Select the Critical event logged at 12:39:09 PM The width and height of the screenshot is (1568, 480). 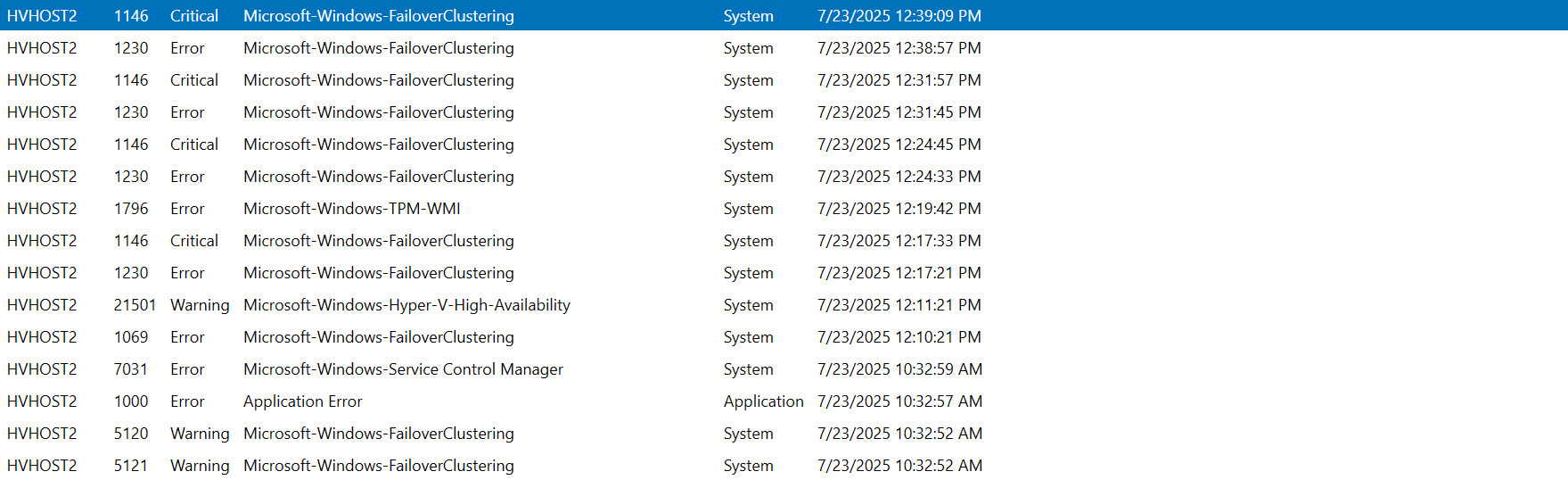(x=784, y=15)
